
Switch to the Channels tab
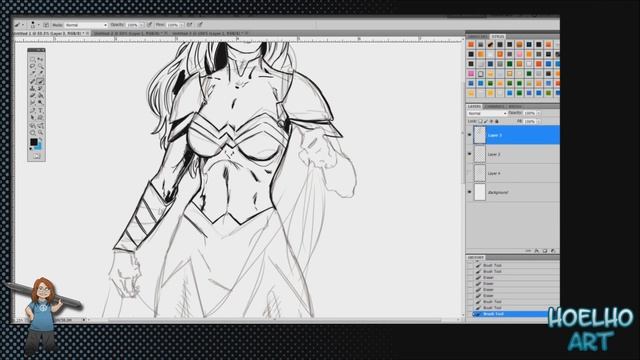pyautogui.click(x=494, y=107)
